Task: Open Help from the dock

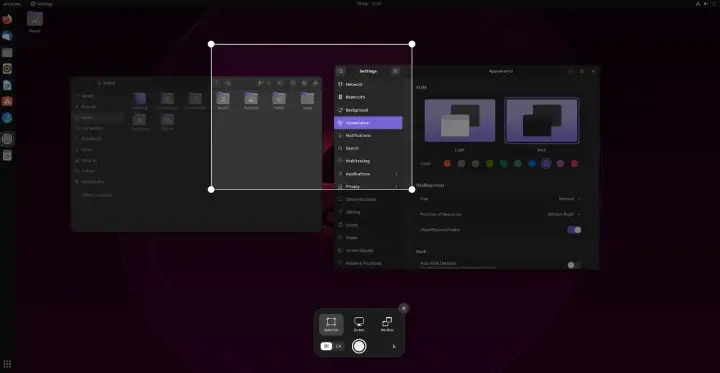Action: [x=7, y=118]
